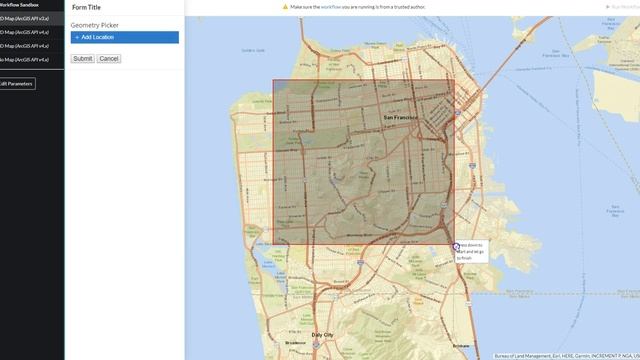640x360 pixels.
Task: Submit the Geometry Picker form
Action: click(x=82, y=59)
